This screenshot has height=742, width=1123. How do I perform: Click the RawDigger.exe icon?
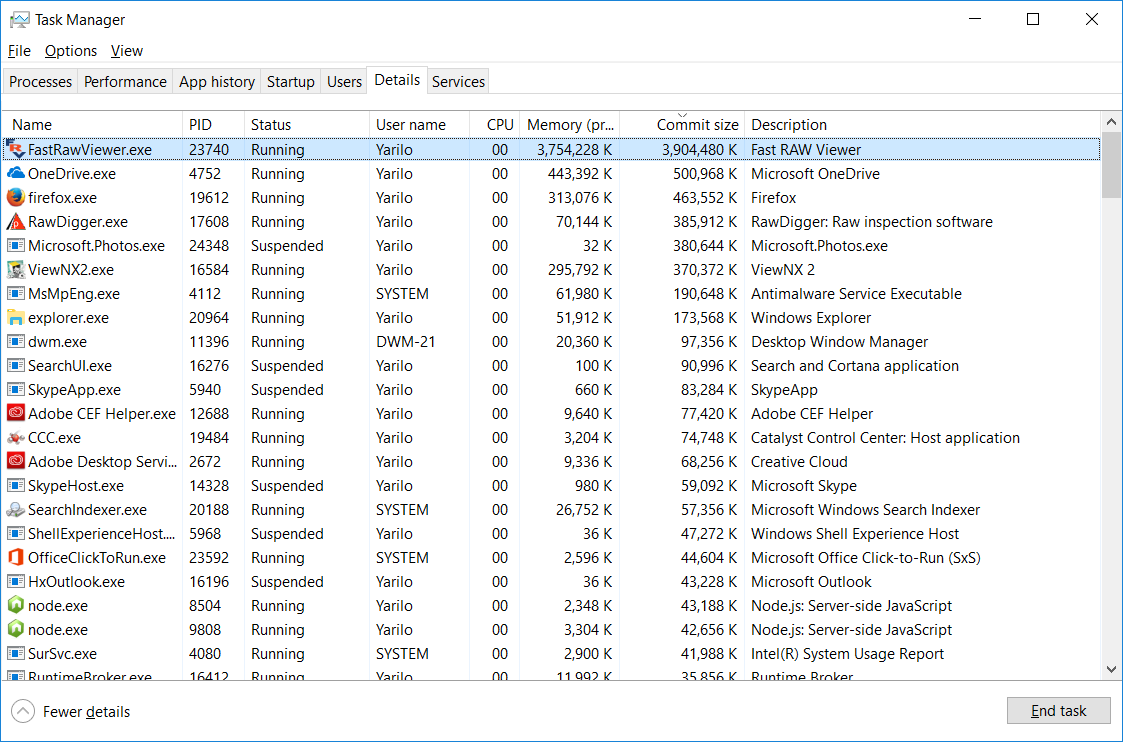15,222
